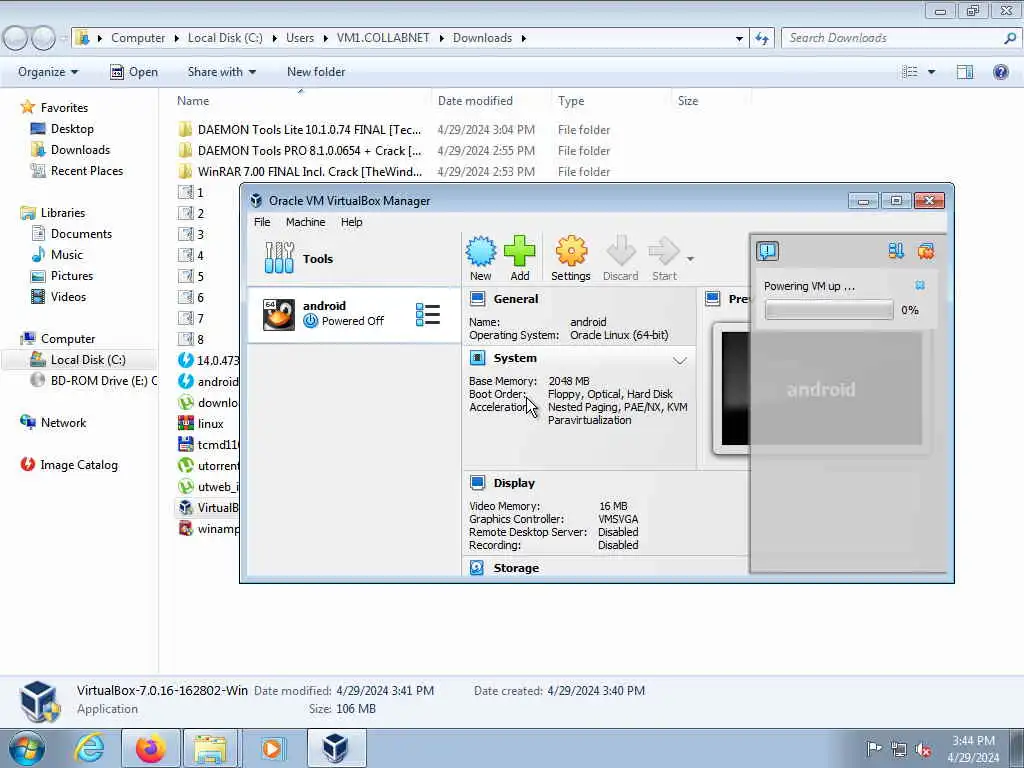Select the android VM penguin icon
This screenshot has height=768, width=1024.
(279, 314)
